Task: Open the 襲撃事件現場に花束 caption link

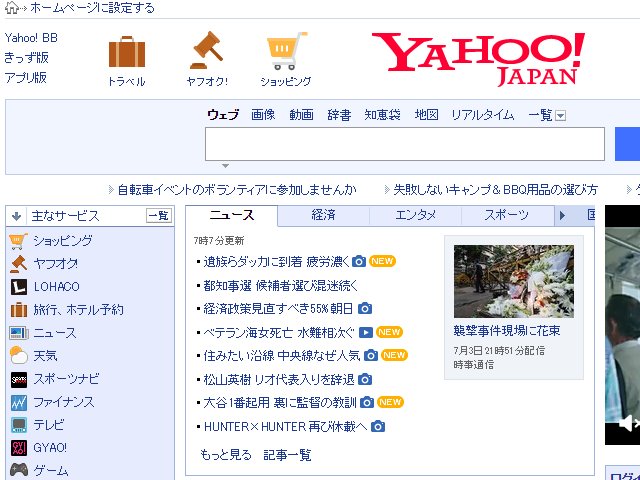Action: point(507,331)
